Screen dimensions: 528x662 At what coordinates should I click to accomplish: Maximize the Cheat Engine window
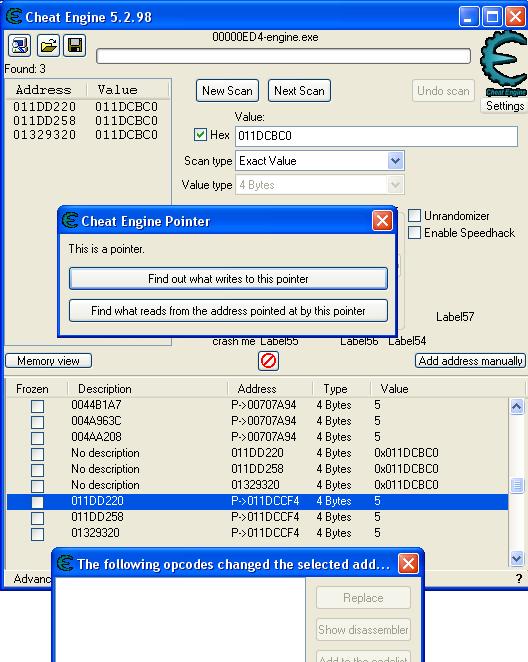[x=492, y=17]
